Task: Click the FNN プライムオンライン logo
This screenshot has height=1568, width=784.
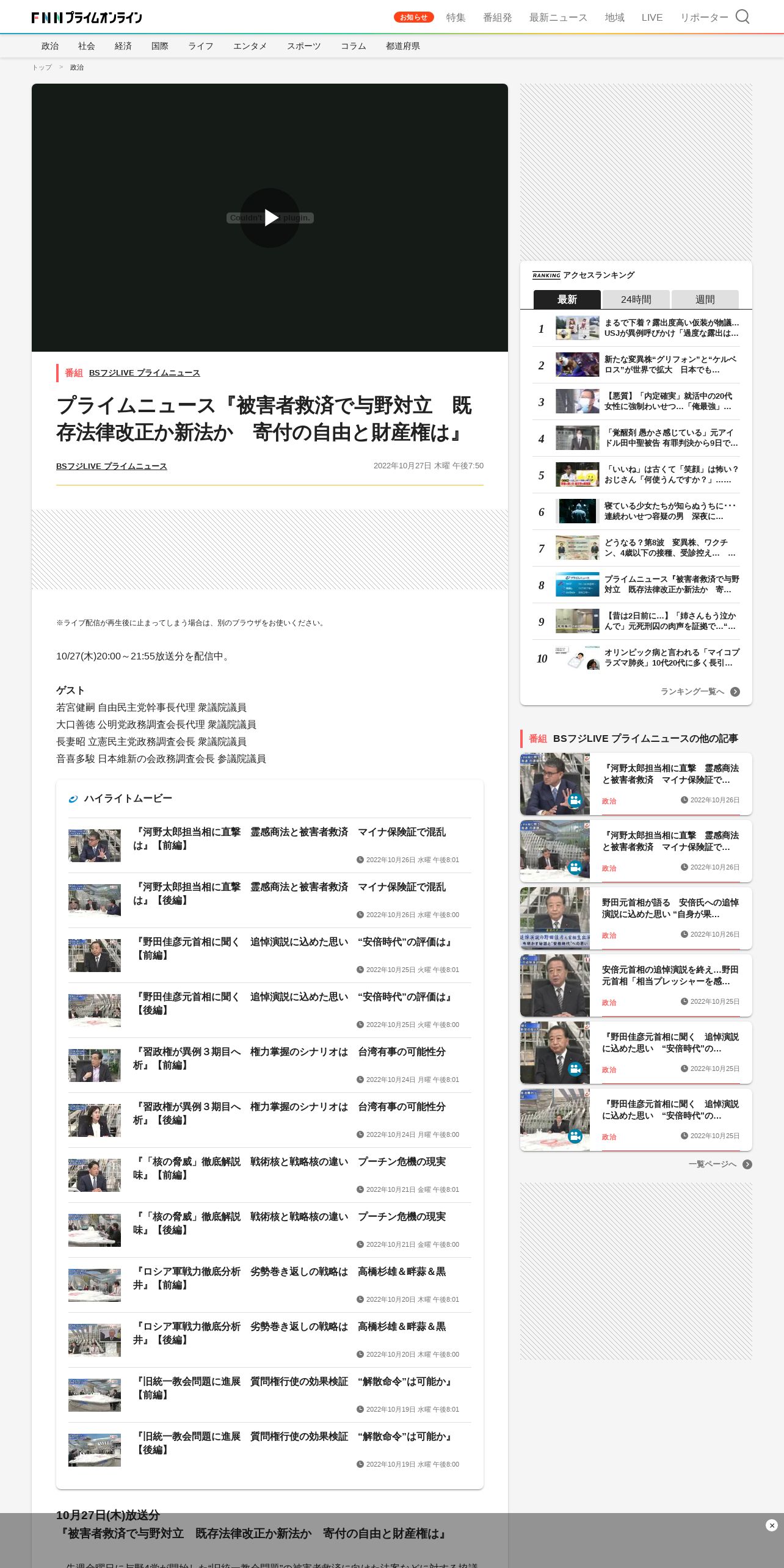Action: coord(87,18)
